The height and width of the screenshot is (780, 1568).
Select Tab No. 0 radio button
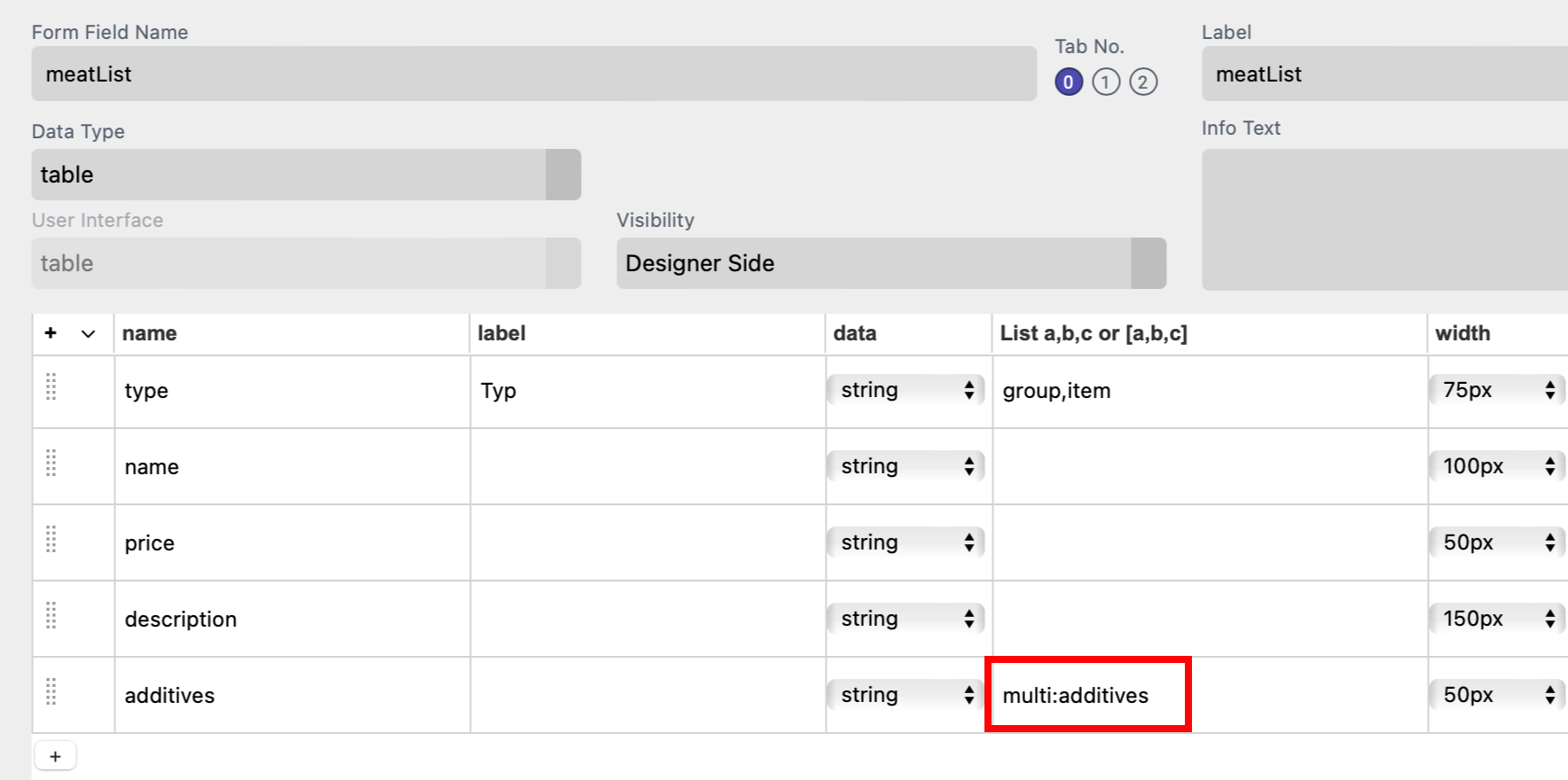pos(1068,82)
